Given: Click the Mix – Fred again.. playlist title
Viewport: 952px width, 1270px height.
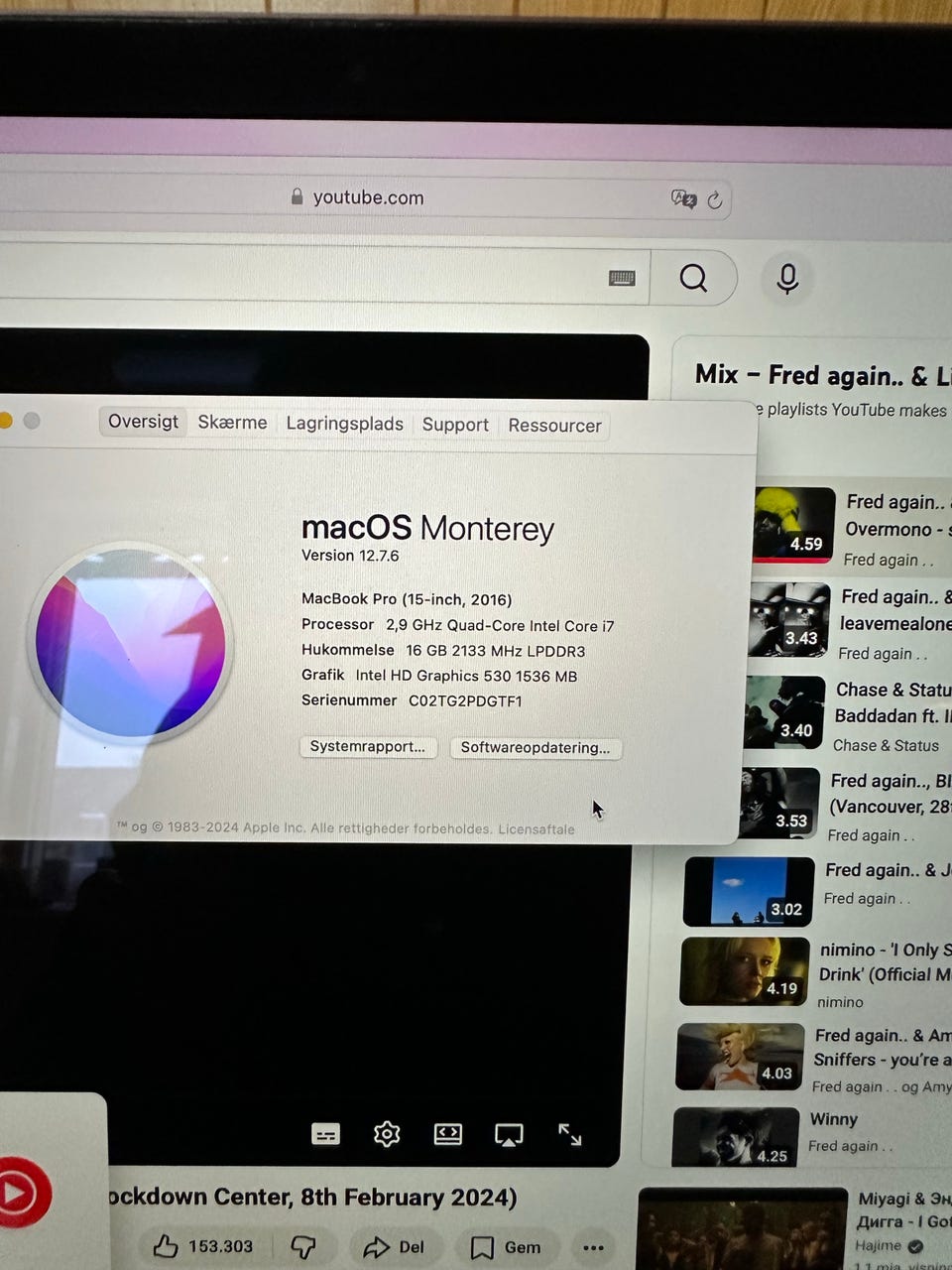Looking at the screenshot, I should click(823, 375).
